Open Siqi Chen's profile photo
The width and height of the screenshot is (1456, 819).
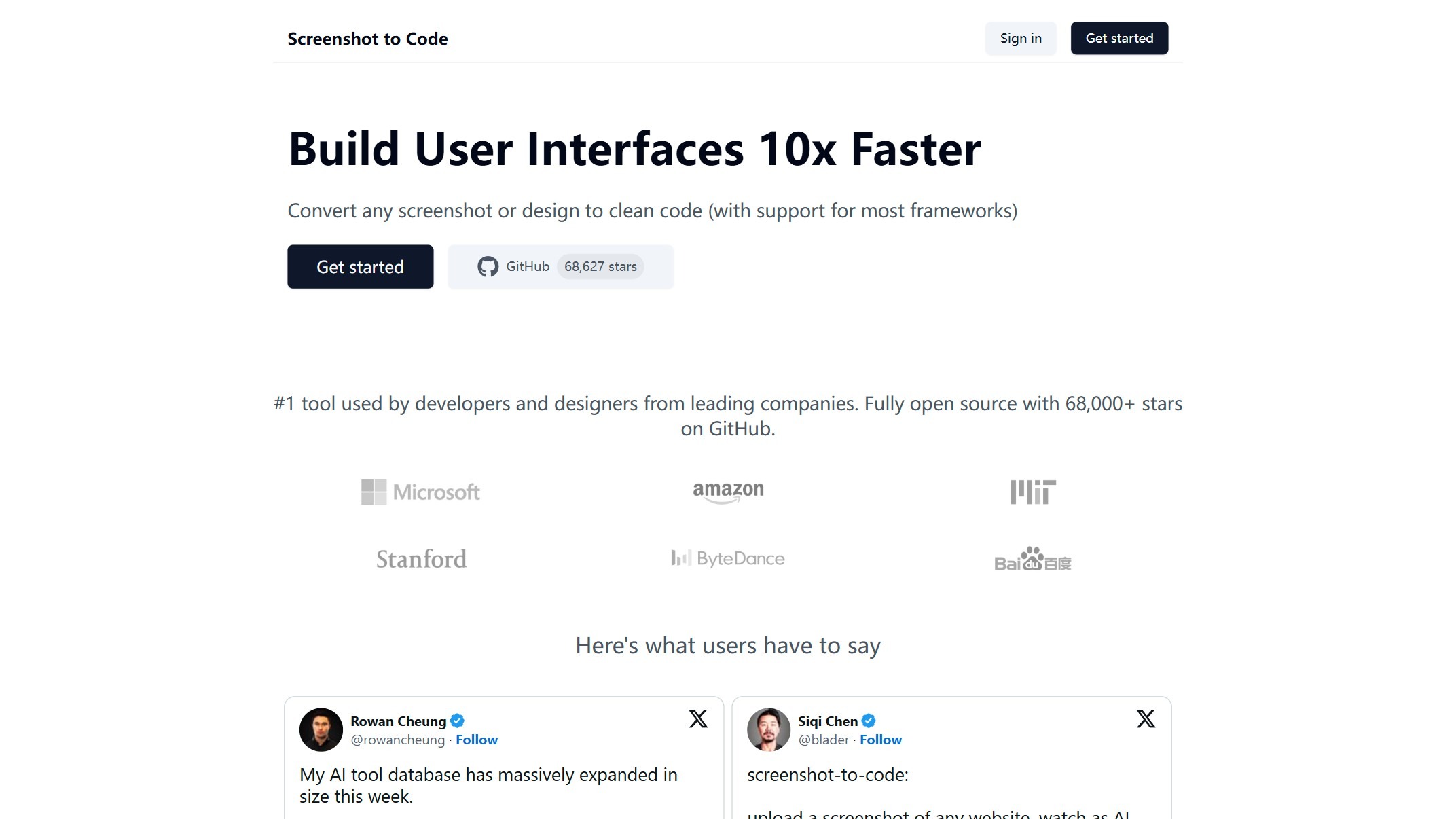pyautogui.click(x=768, y=729)
